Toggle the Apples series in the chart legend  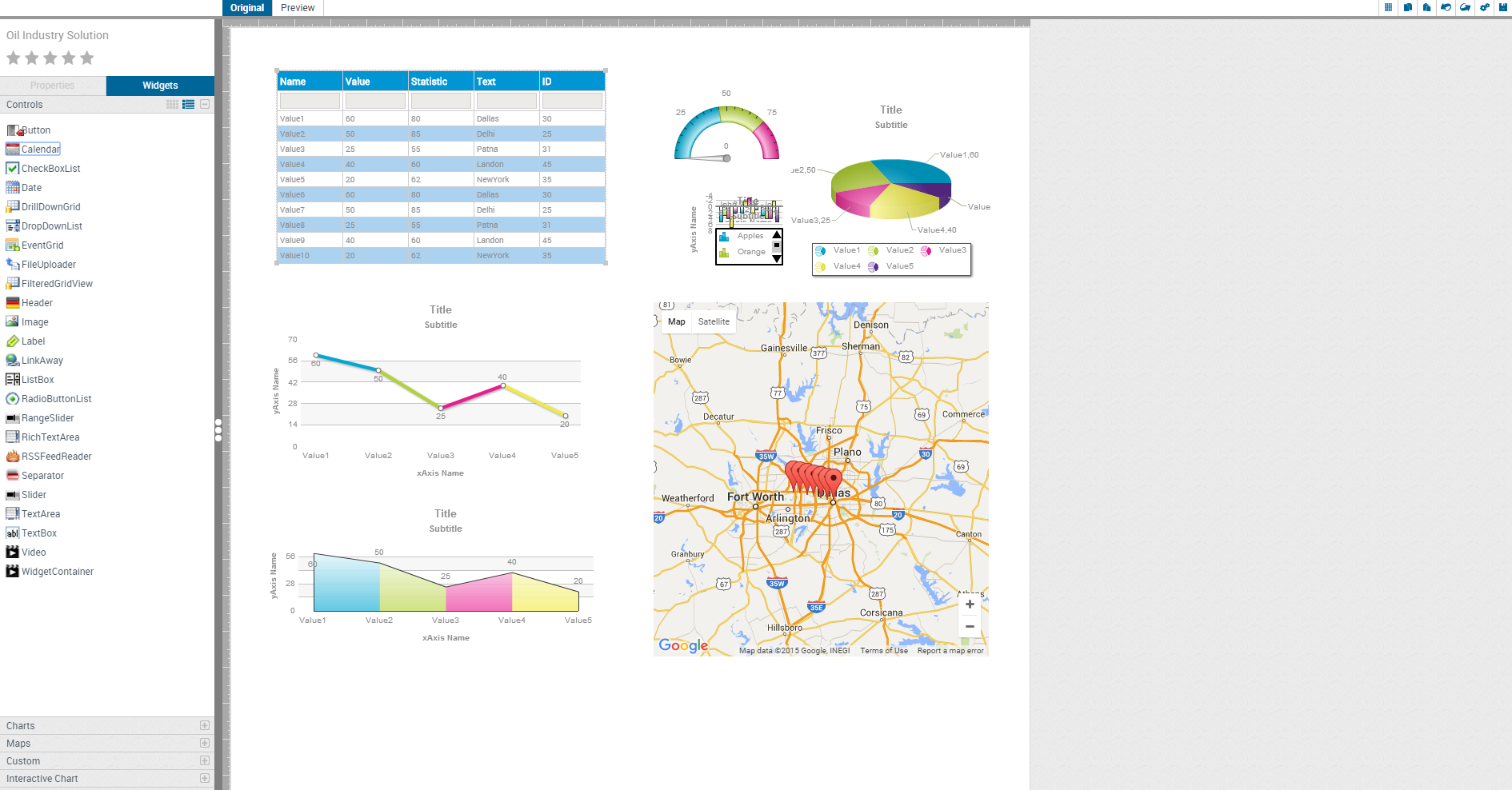(749, 235)
